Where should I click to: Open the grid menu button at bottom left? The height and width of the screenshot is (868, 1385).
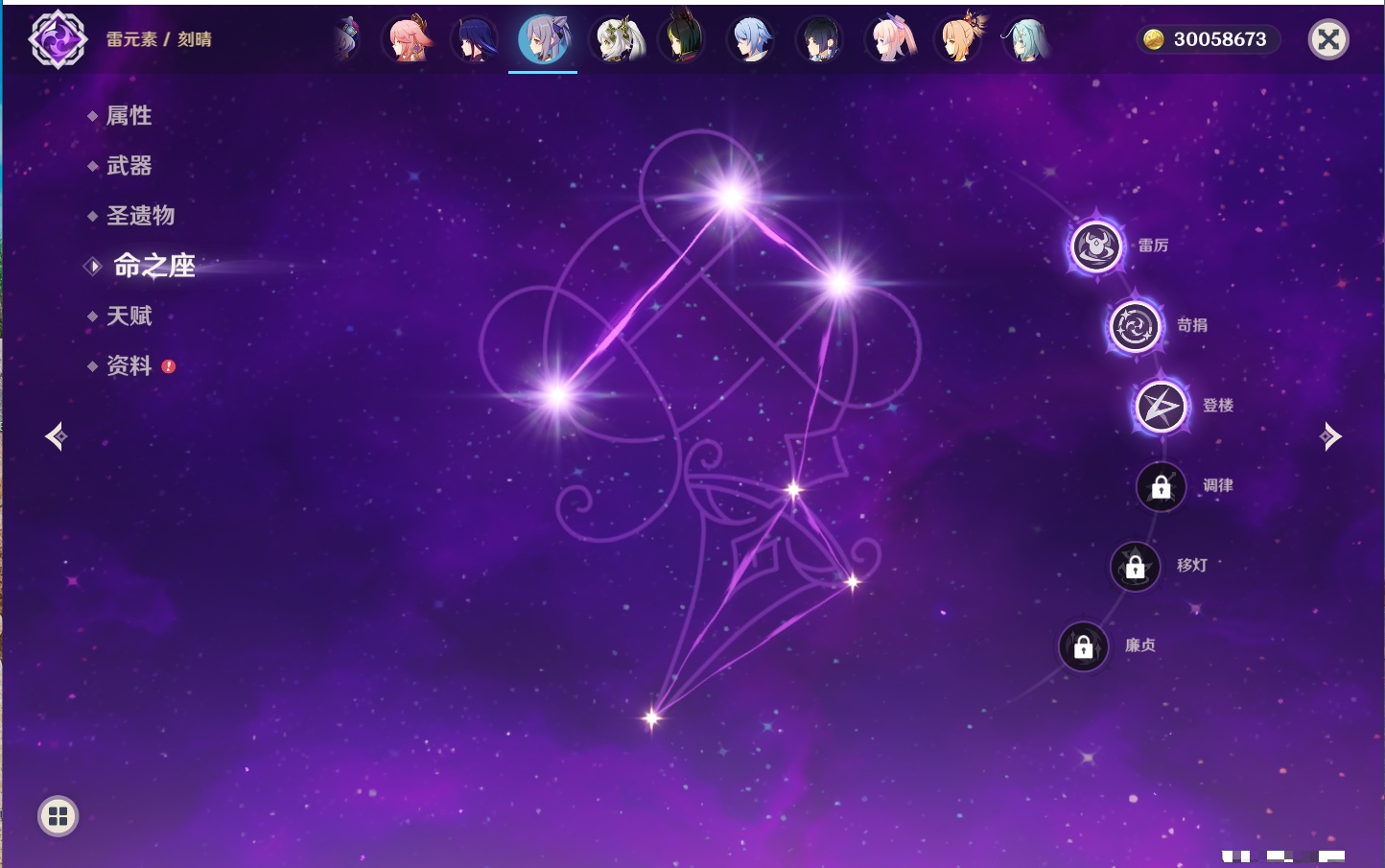pos(58,816)
